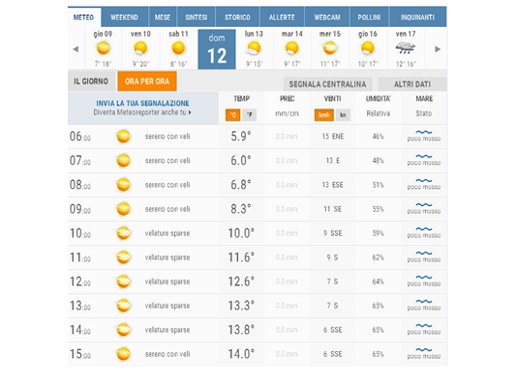
Task: Select the rainy ven 17 forecast day
Action: pyautogui.click(x=405, y=49)
